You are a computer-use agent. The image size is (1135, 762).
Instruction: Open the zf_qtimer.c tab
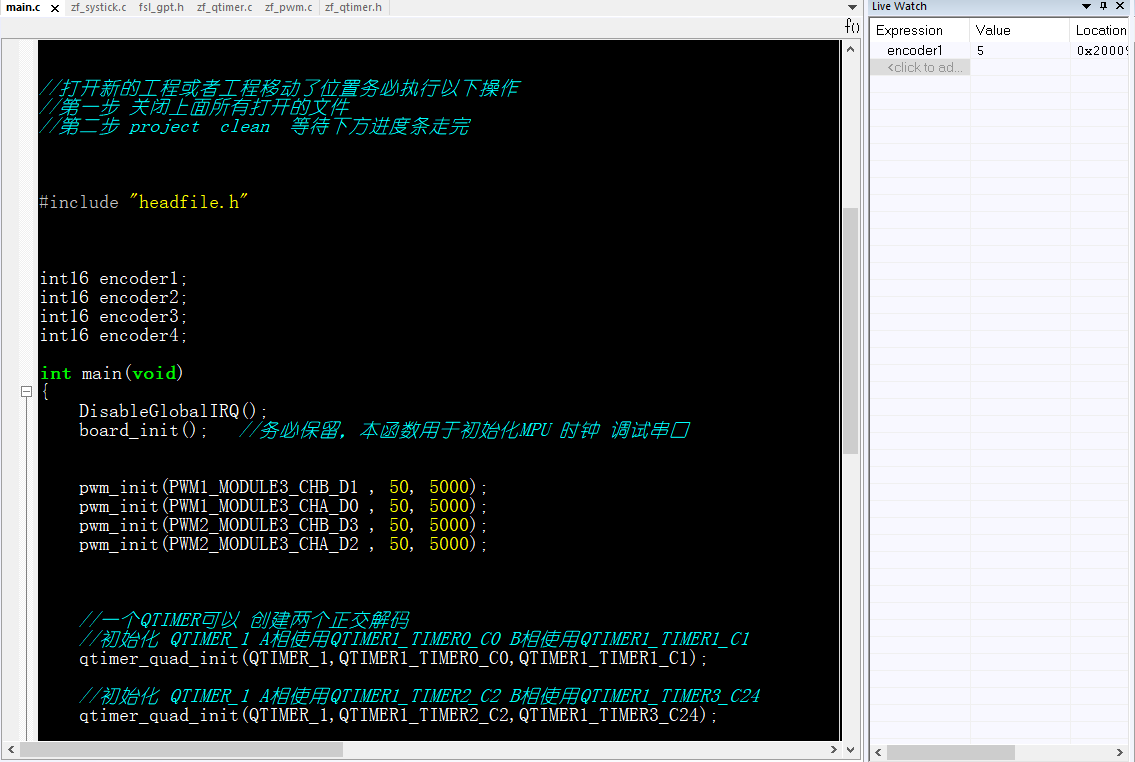pyautogui.click(x=224, y=7)
